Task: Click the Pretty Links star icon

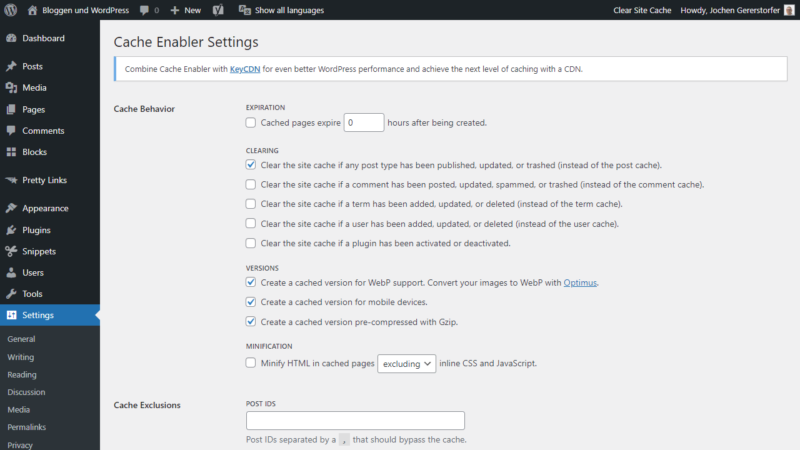Action: click(11, 181)
